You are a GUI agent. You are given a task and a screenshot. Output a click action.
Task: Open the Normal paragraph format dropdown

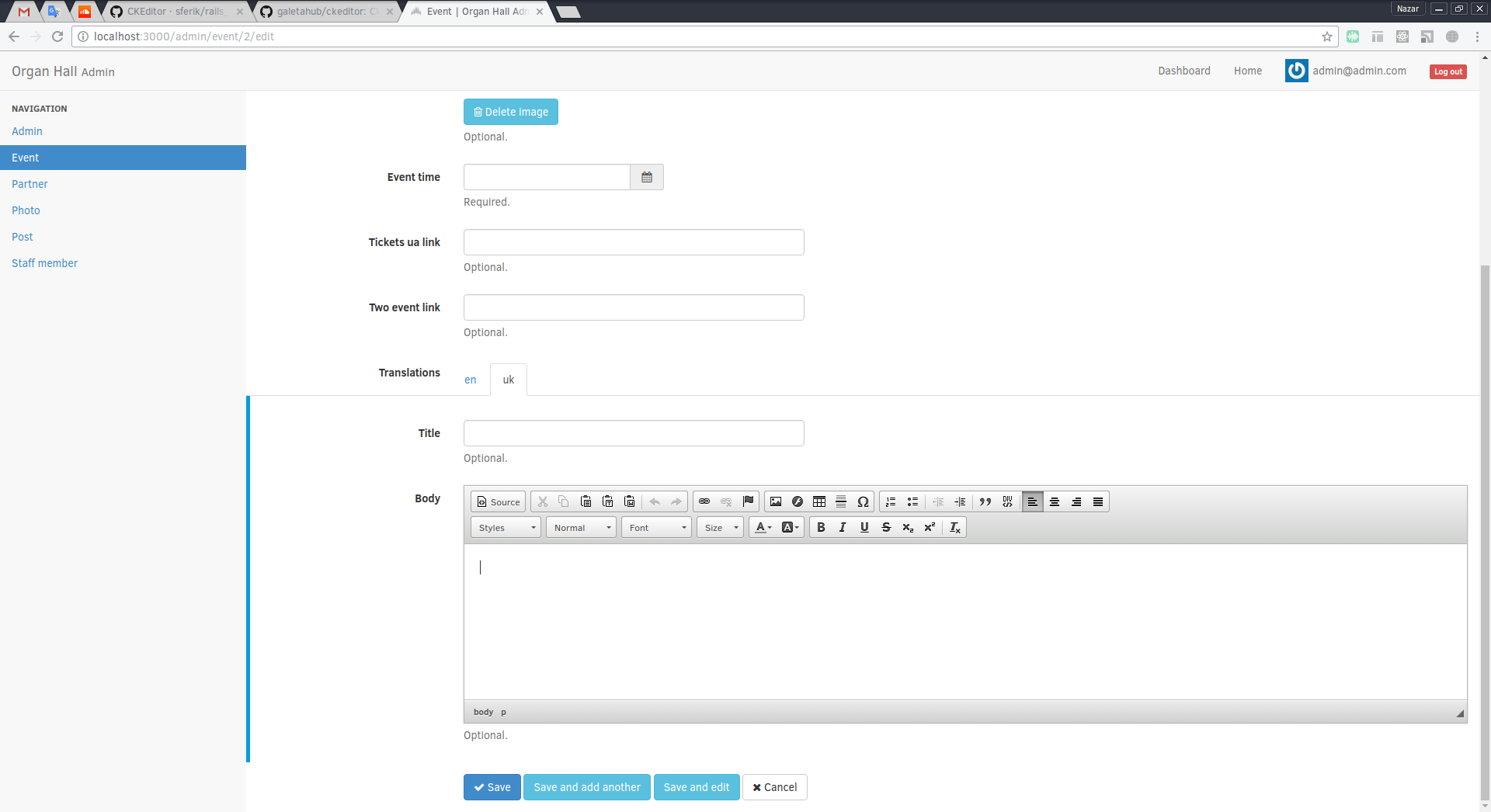(x=581, y=527)
